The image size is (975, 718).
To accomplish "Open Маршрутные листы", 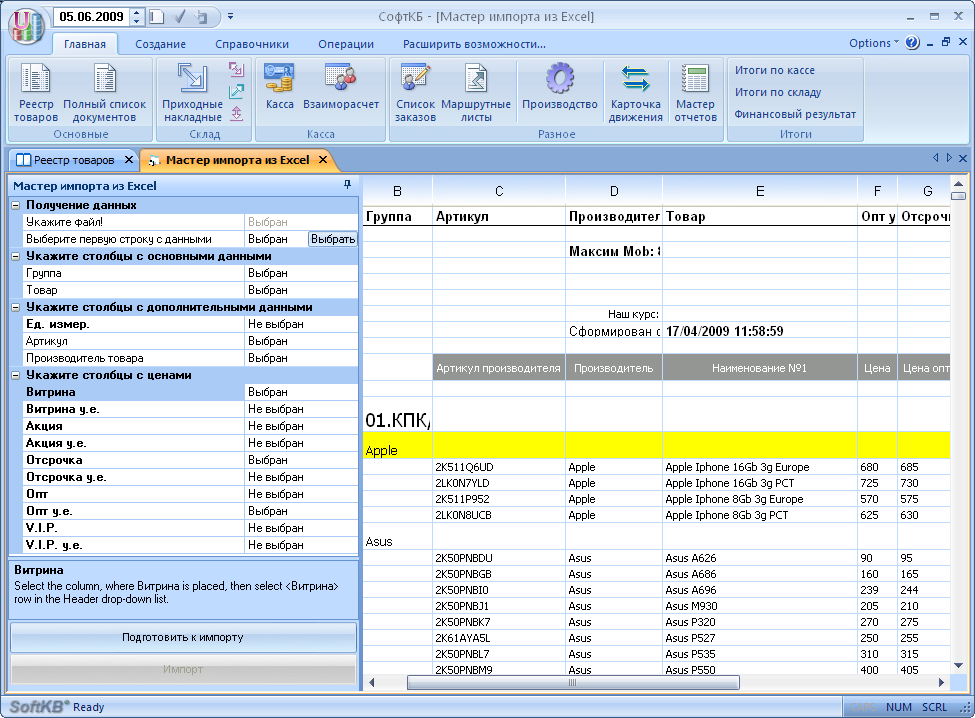I will (x=476, y=92).
